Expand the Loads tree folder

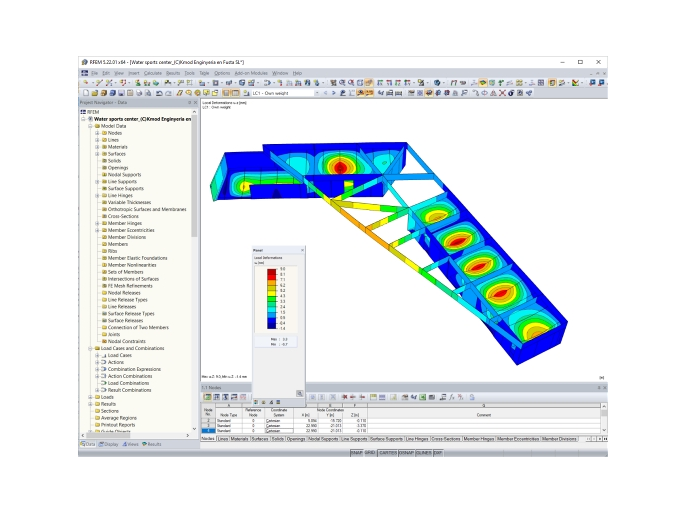coord(90,397)
